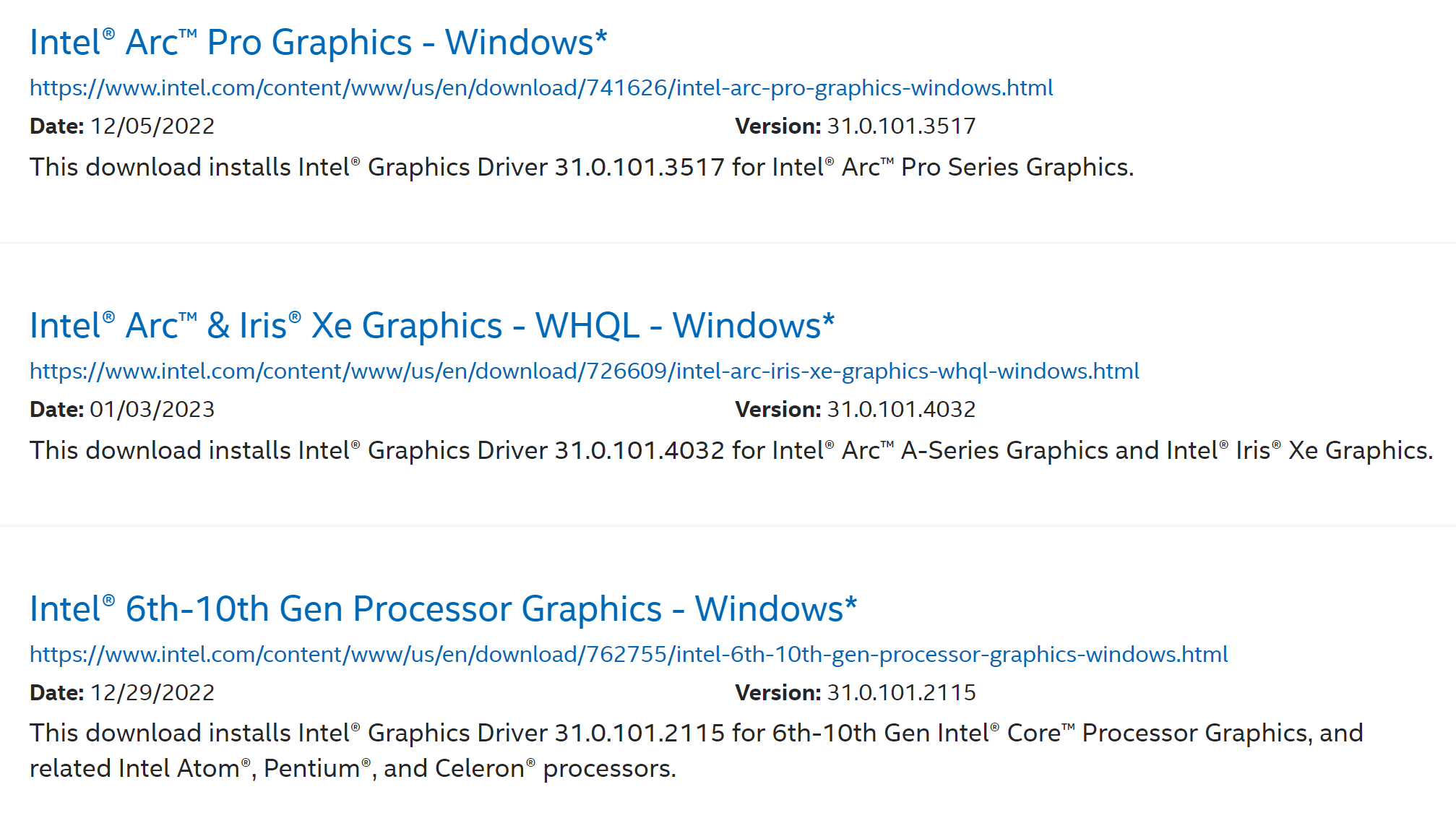Click the URL containing download/741626
This screenshot has width=1456, height=813.
coord(540,88)
